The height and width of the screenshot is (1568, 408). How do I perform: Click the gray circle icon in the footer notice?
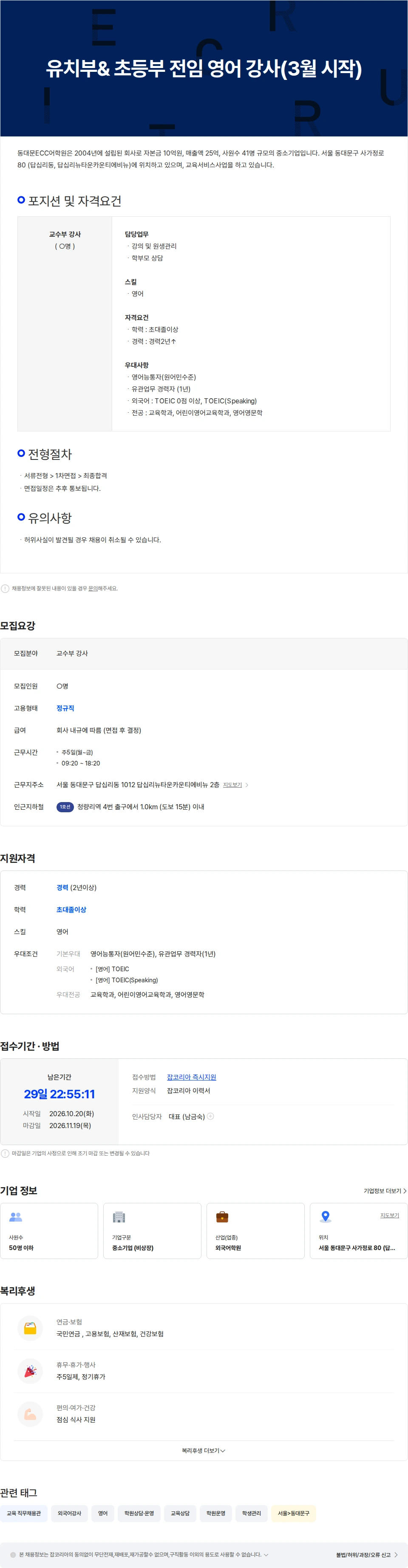pyautogui.click(x=13, y=1555)
